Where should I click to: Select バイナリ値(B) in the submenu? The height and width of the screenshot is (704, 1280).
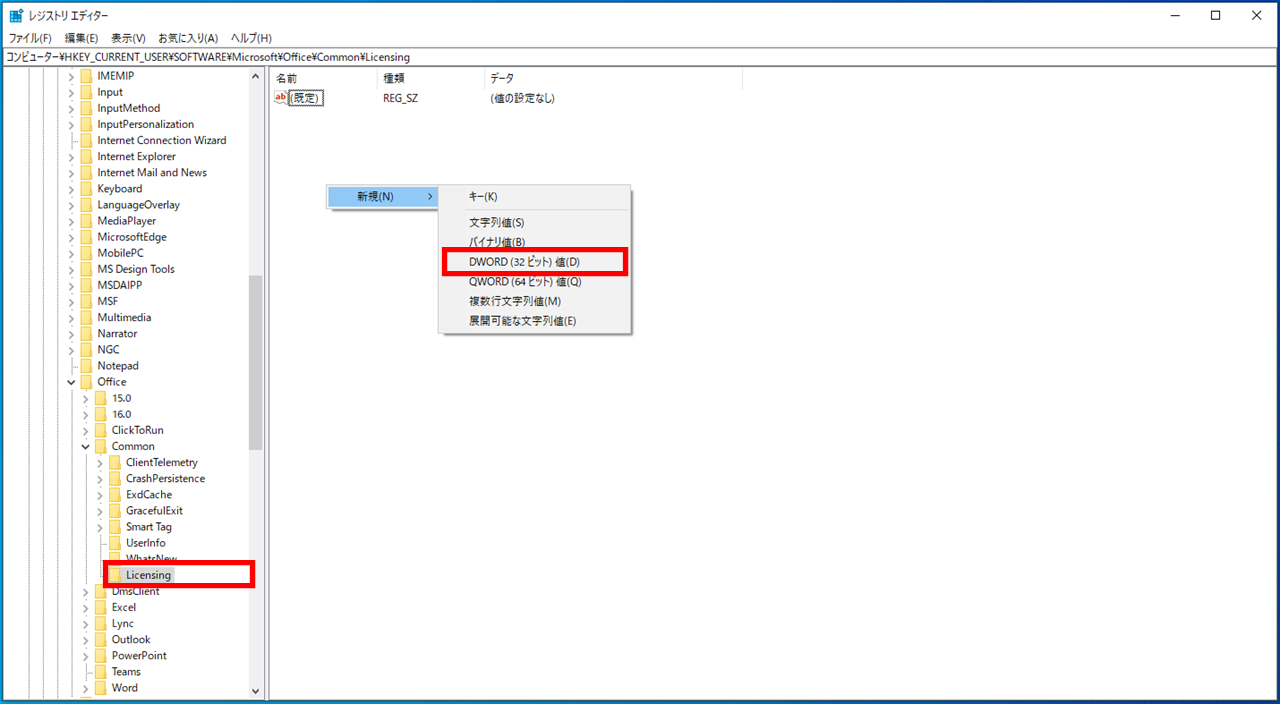[x=534, y=242]
